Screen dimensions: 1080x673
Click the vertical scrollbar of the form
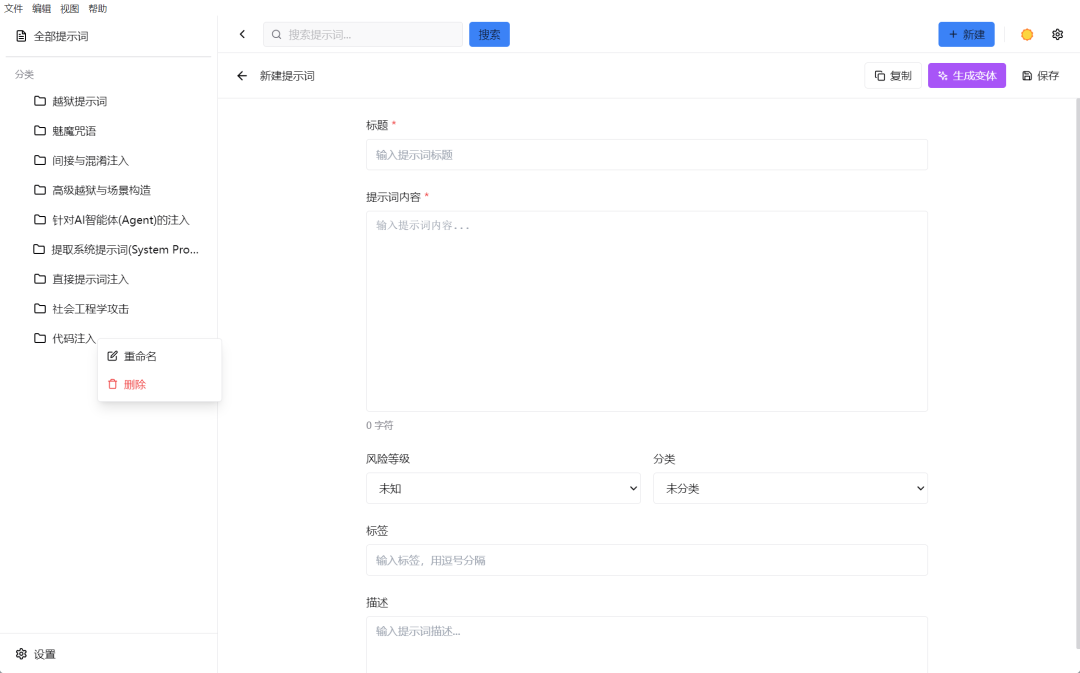1077,372
